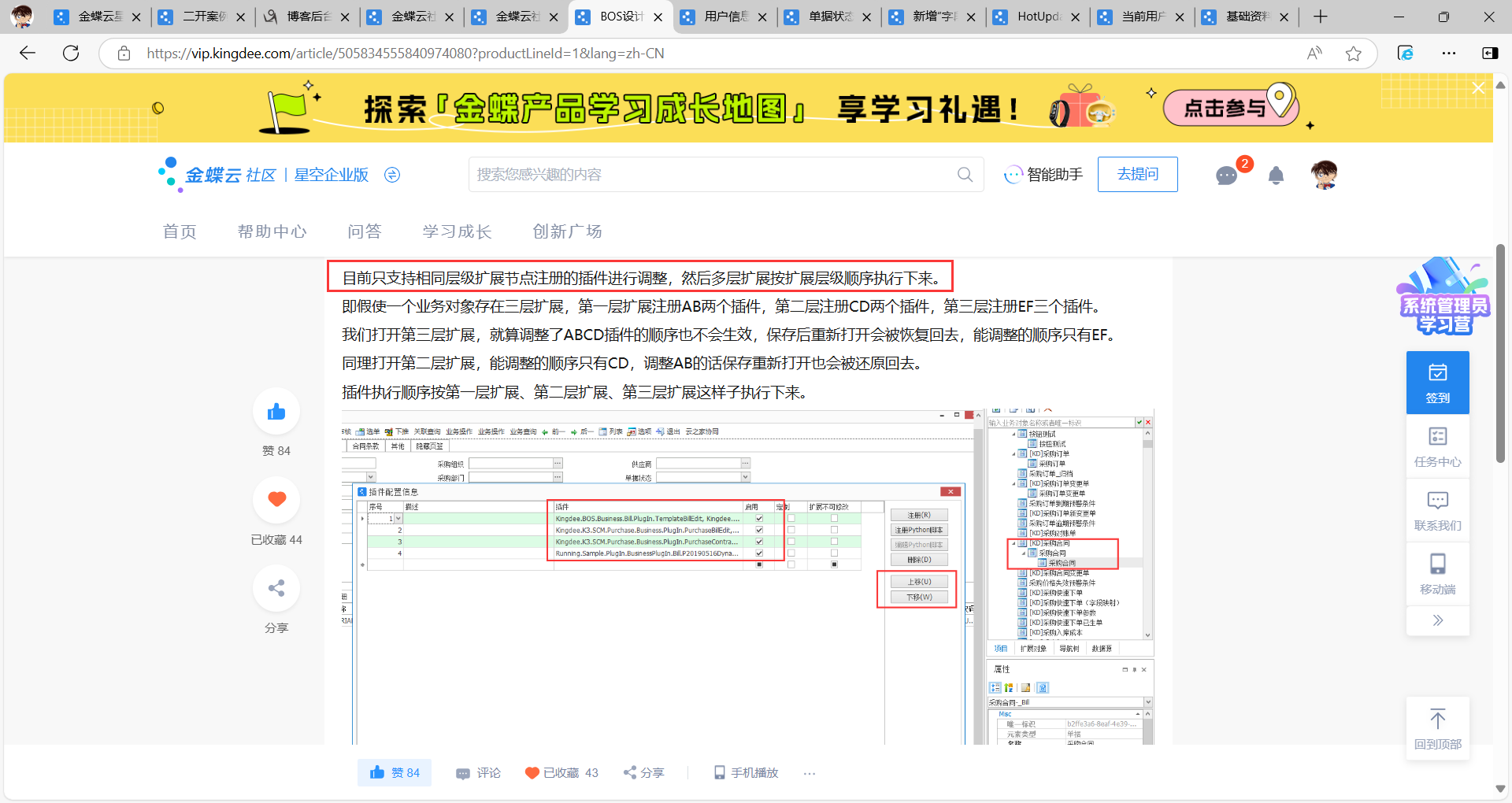Click 评论 in bottom action bar
Image resolution: width=1512 pixels, height=803 pixels.
(478, 773)
